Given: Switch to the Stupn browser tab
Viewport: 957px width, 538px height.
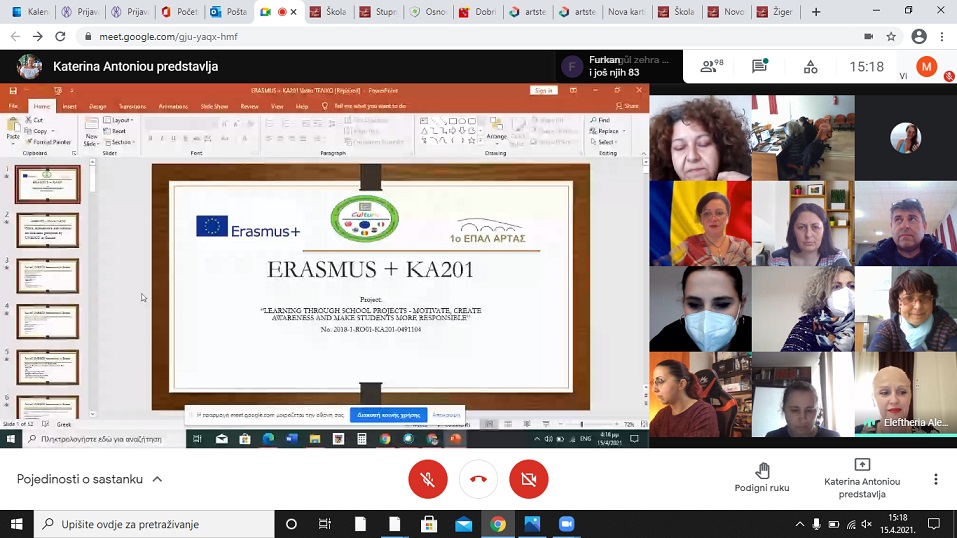Looking at the screenshot, I should click(x=378, y=12).
